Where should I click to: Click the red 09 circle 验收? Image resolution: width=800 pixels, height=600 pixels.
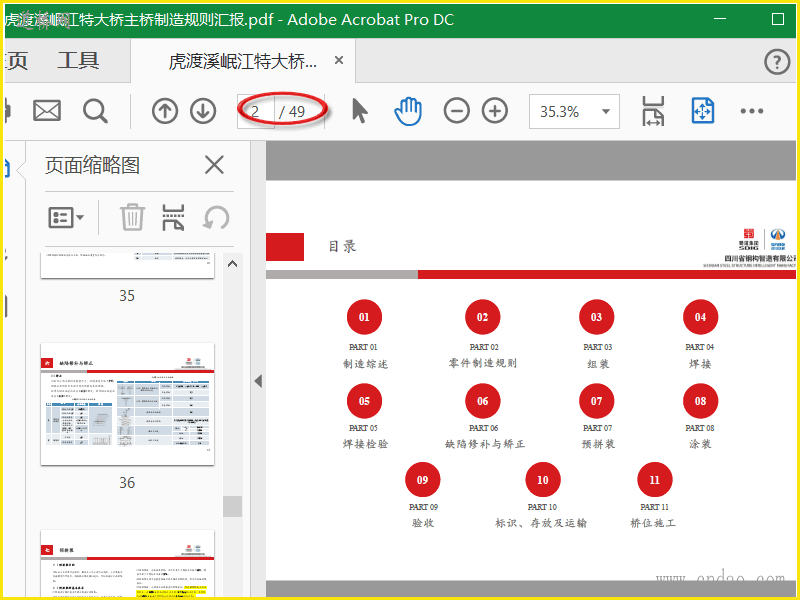tap(422, 480)
